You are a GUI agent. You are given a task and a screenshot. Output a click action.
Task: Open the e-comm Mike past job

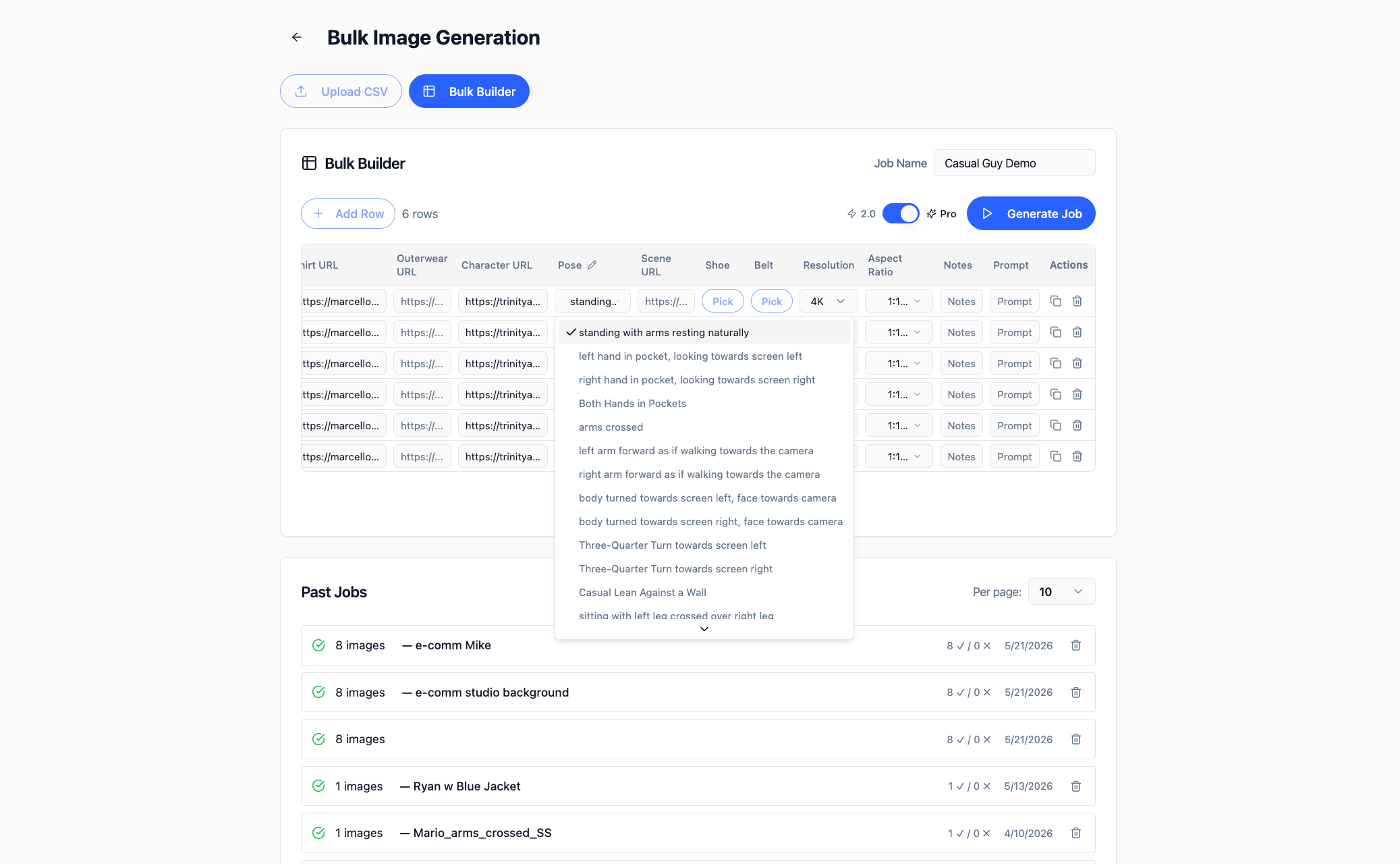coord(698,645)
